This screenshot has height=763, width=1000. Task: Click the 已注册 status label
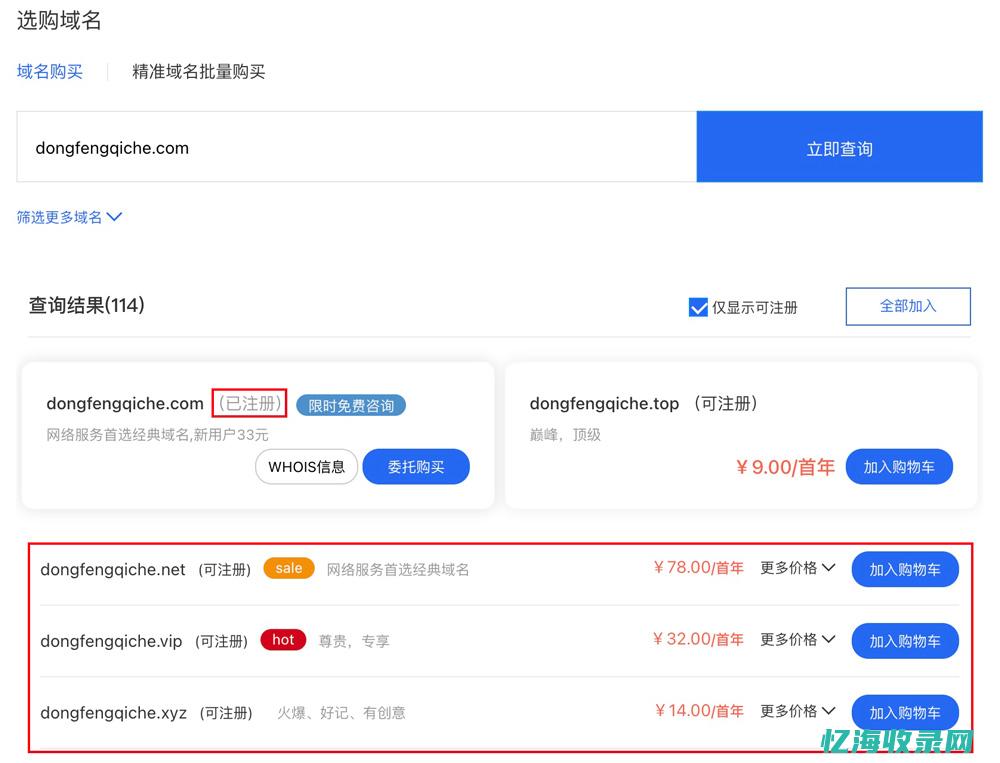249,403
